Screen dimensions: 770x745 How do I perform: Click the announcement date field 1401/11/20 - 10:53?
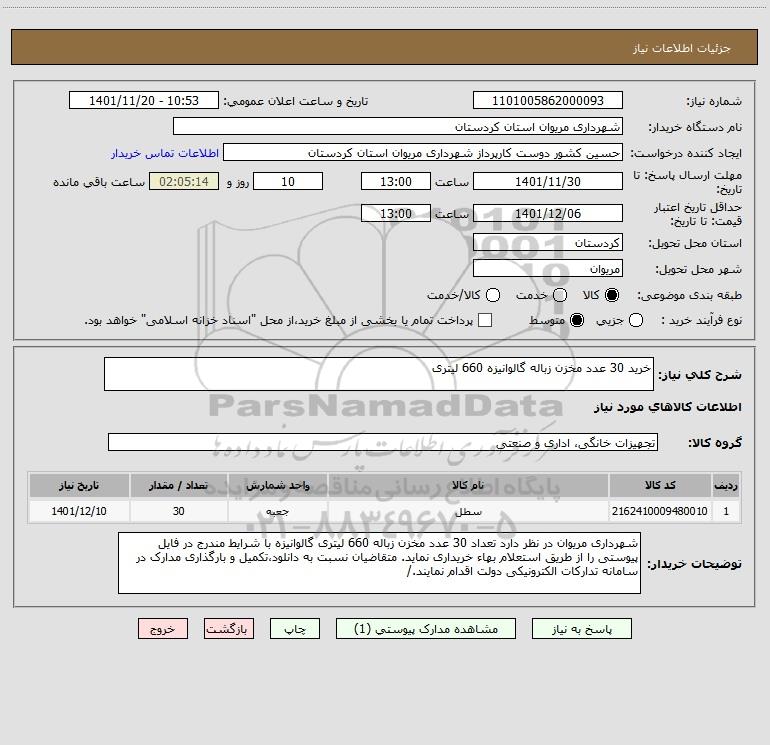(143, 101)
